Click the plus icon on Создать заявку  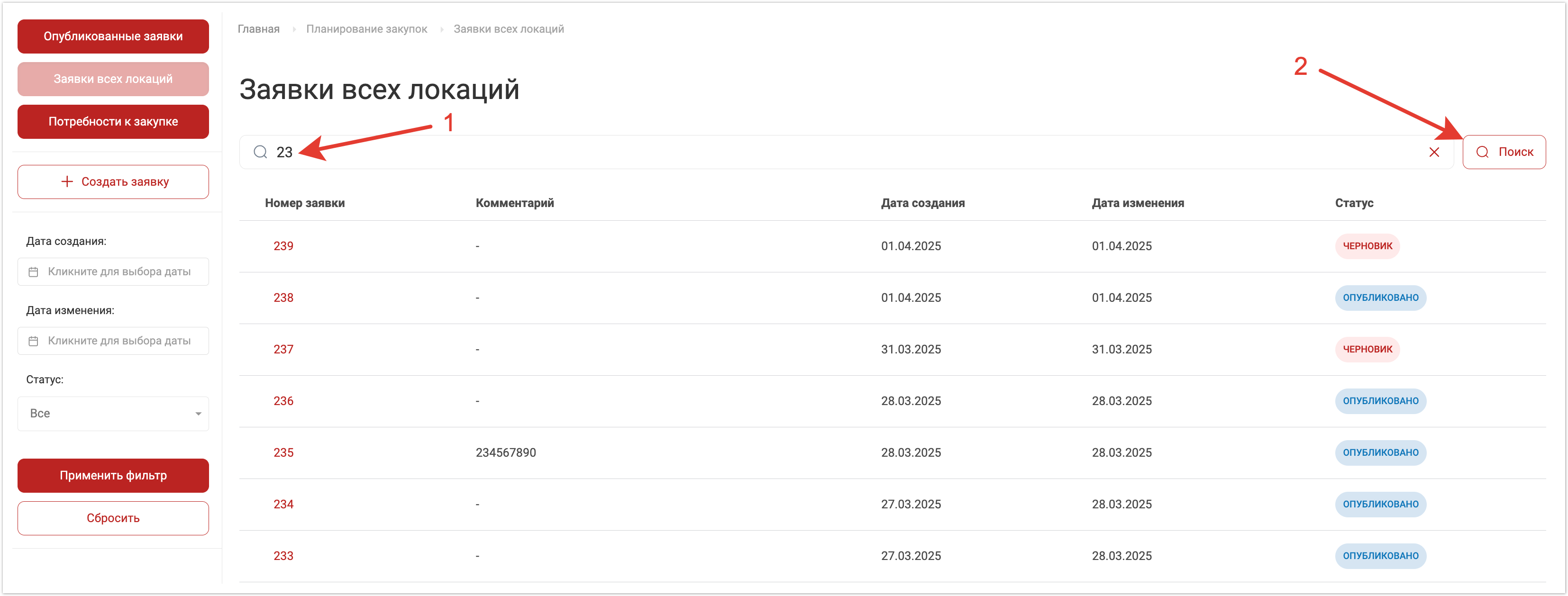pyautogui.click(x=67, y=182)
